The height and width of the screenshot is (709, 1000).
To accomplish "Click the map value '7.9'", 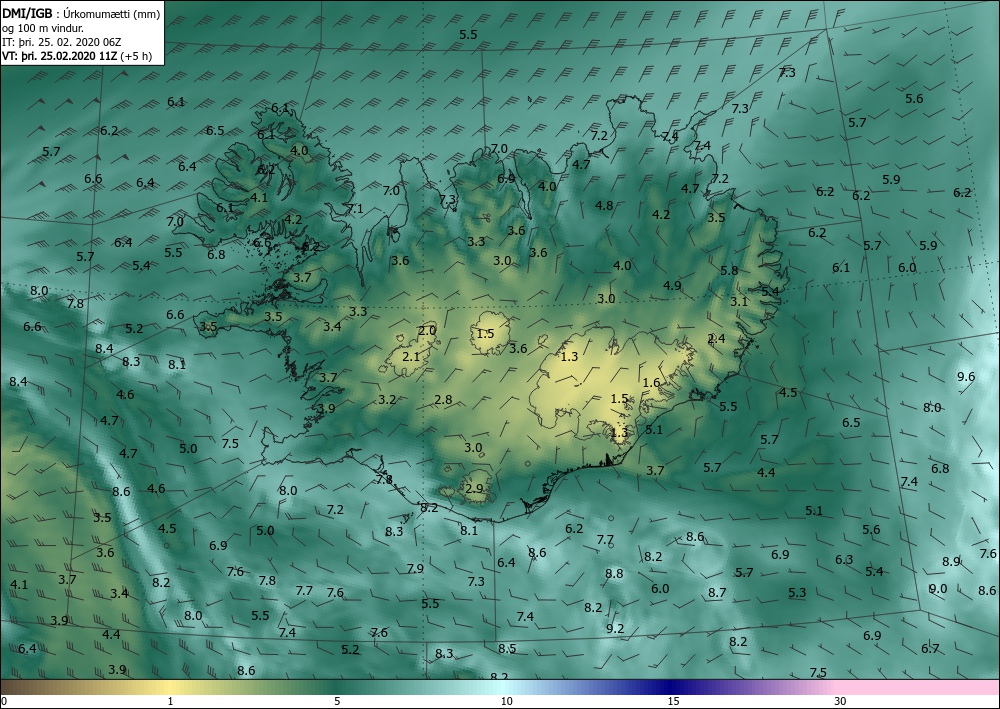I will pos(415,568).
